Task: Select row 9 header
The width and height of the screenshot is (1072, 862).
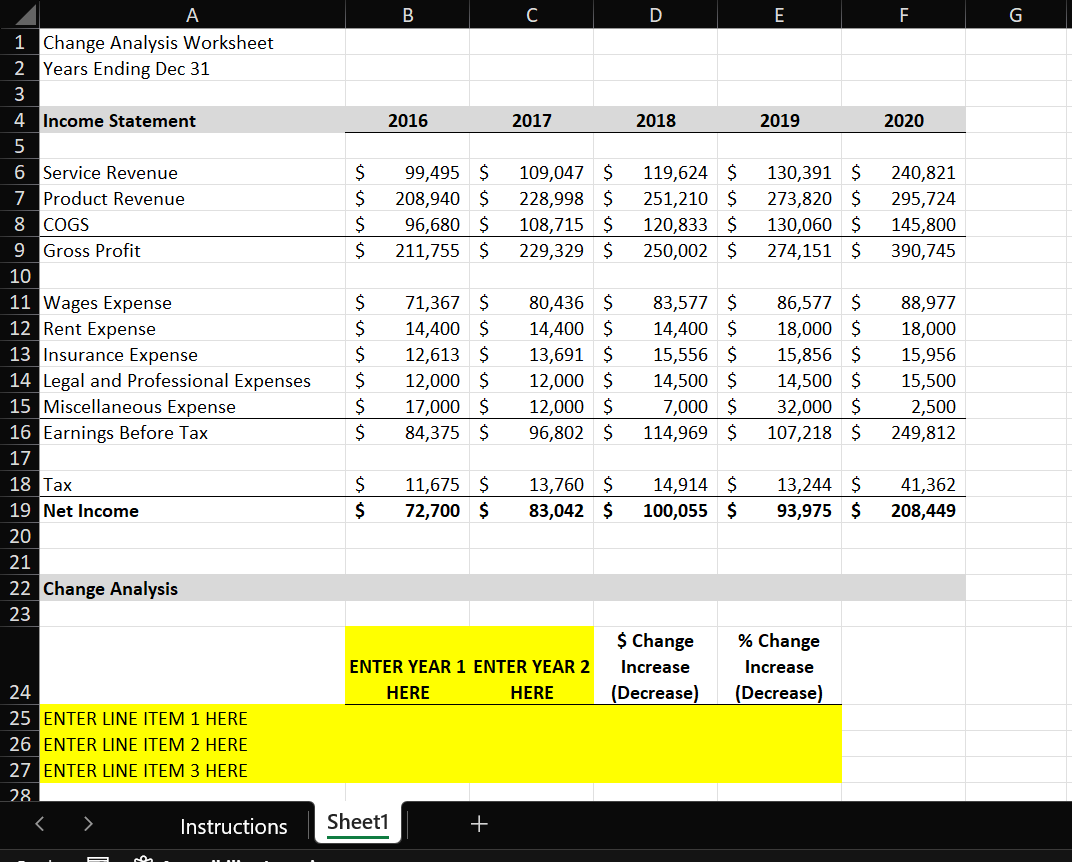Action: (20, 250)
